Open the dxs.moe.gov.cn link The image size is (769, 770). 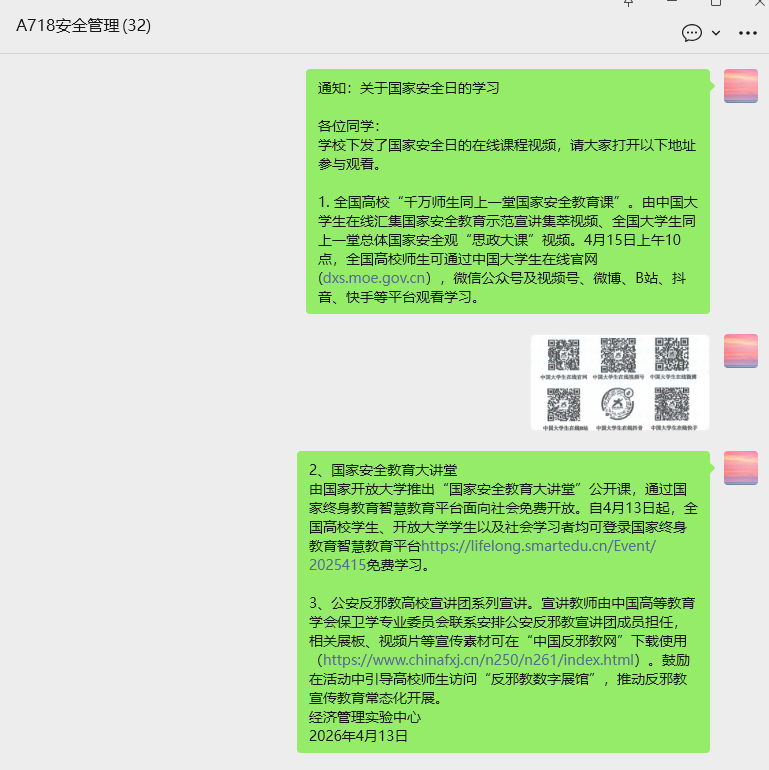[x=376, y=277]
